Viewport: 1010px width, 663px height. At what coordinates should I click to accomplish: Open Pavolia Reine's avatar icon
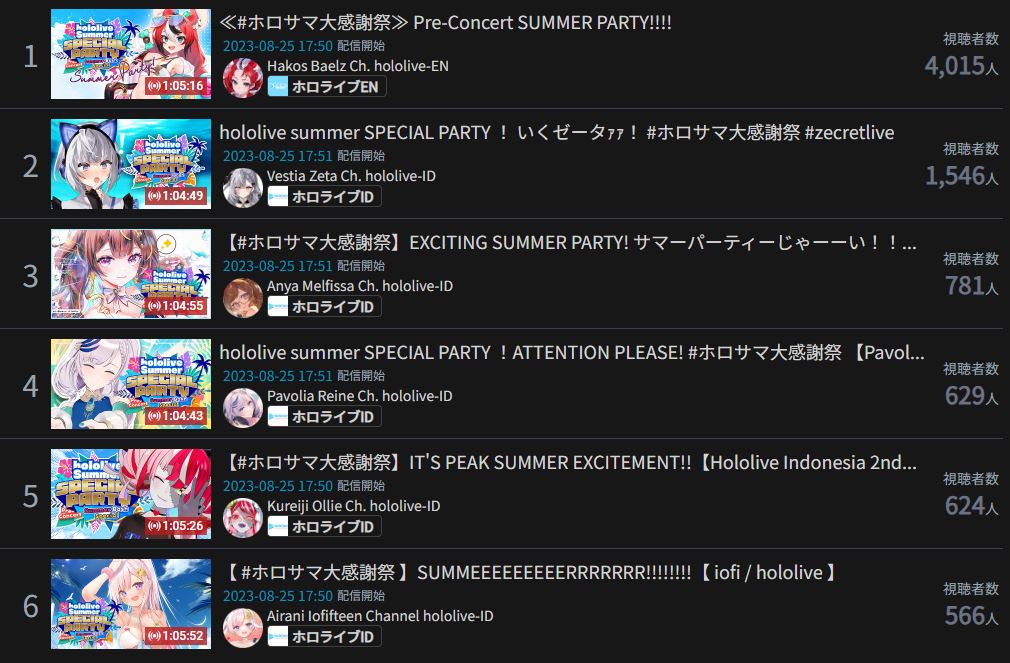243,408
